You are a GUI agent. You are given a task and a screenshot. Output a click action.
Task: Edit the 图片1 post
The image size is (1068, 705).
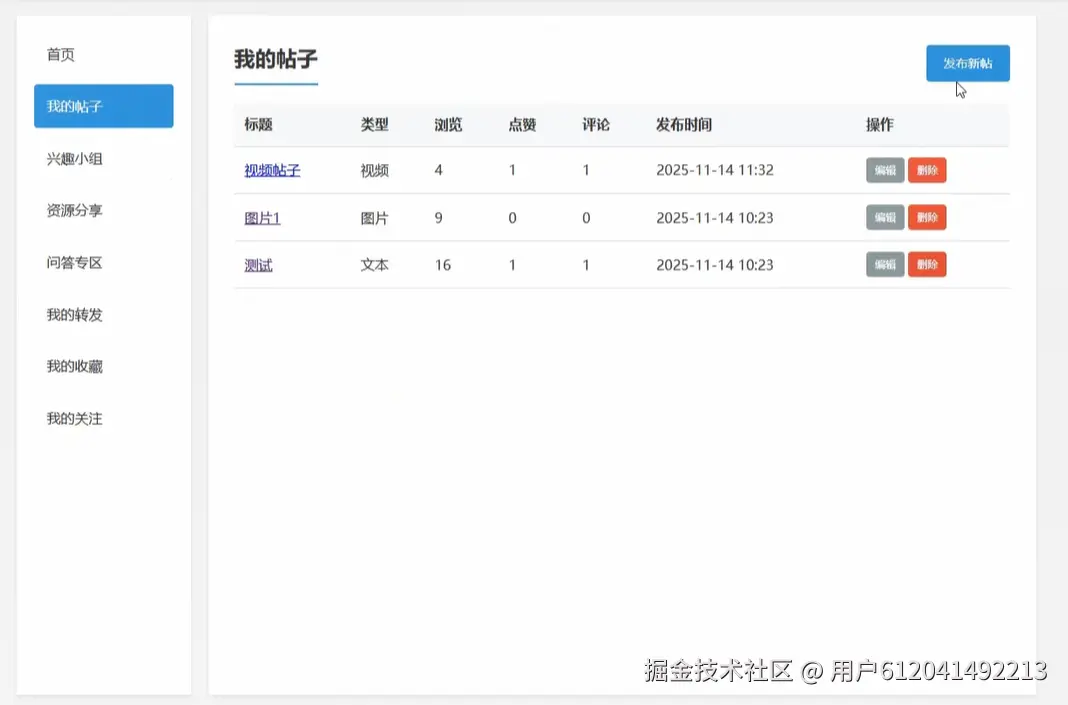click(884, 217)
